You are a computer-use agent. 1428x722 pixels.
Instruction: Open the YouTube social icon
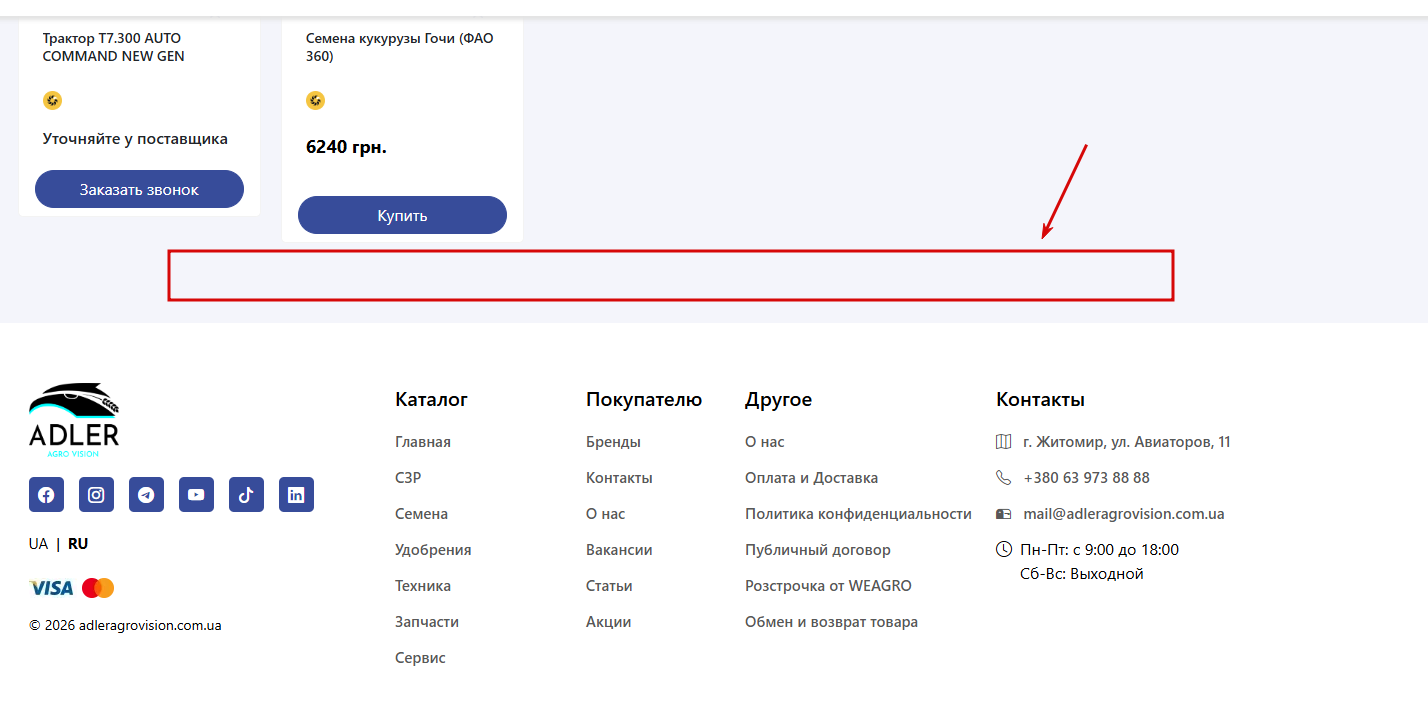196,495
